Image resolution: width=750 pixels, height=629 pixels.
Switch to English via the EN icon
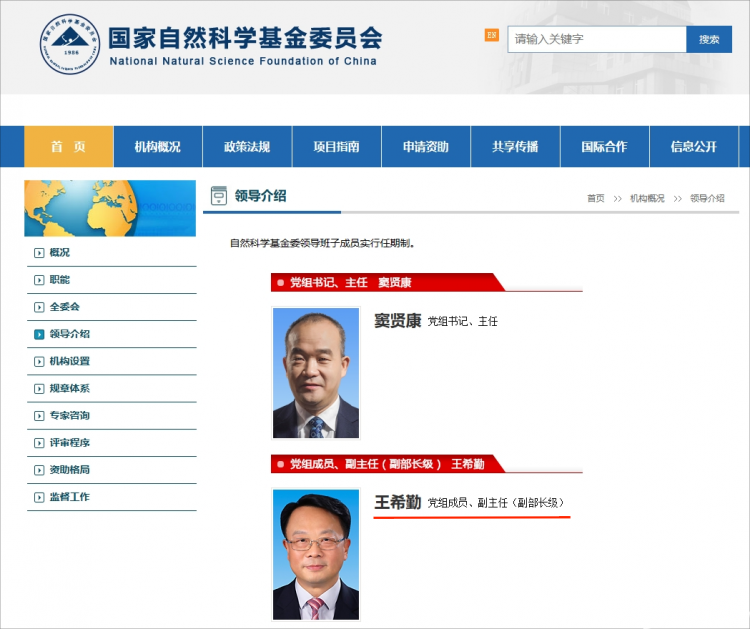point(491,35)
